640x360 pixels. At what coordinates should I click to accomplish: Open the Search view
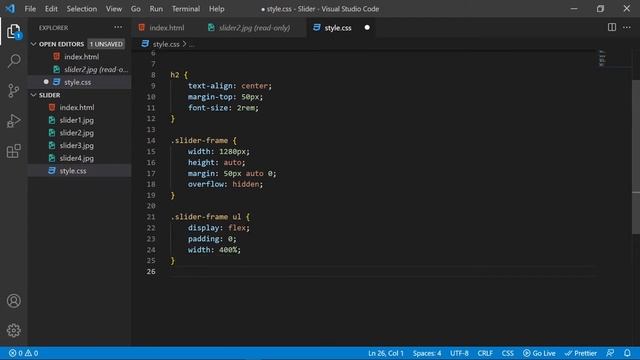[x=13, y=61]
